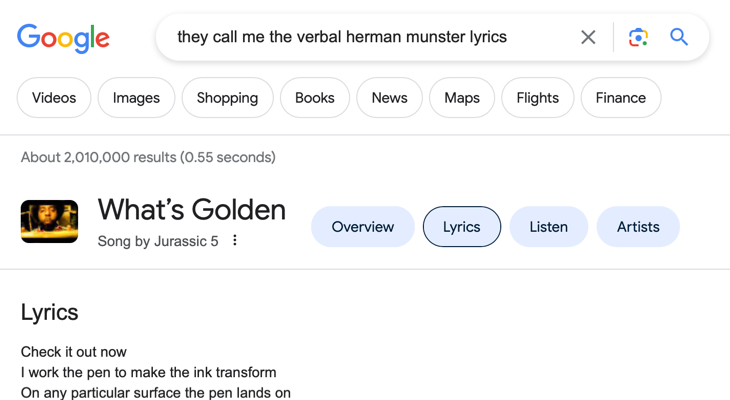
Task: Select the Finance filter
Action: (620, 98)
